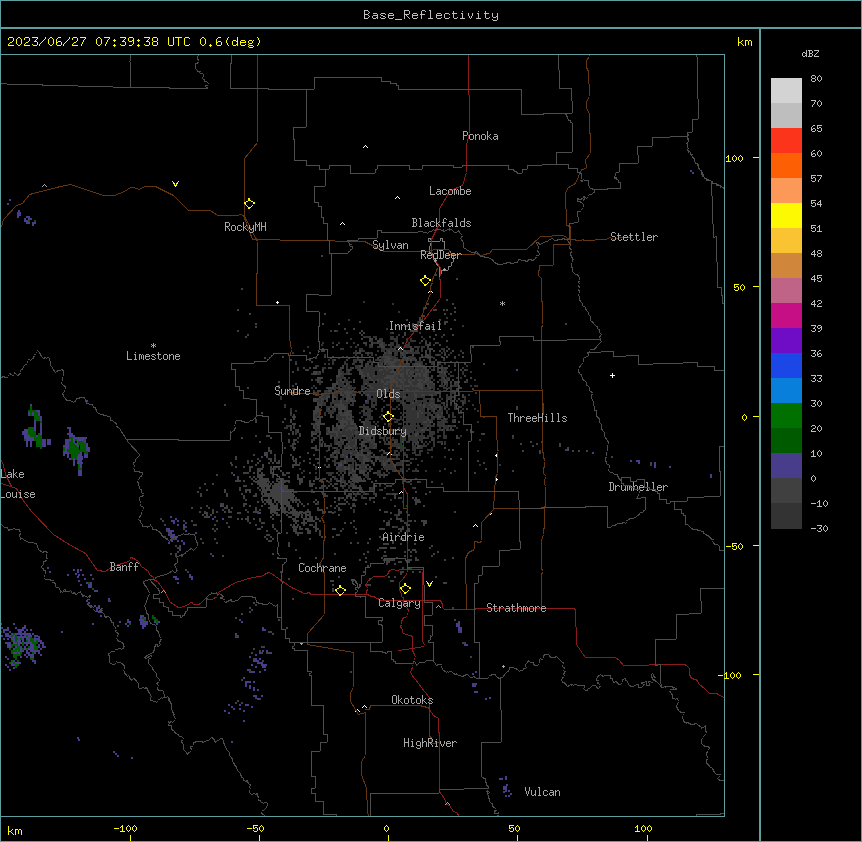Click the Innisfail label
862x842 pixels.
tap(416, 326)
